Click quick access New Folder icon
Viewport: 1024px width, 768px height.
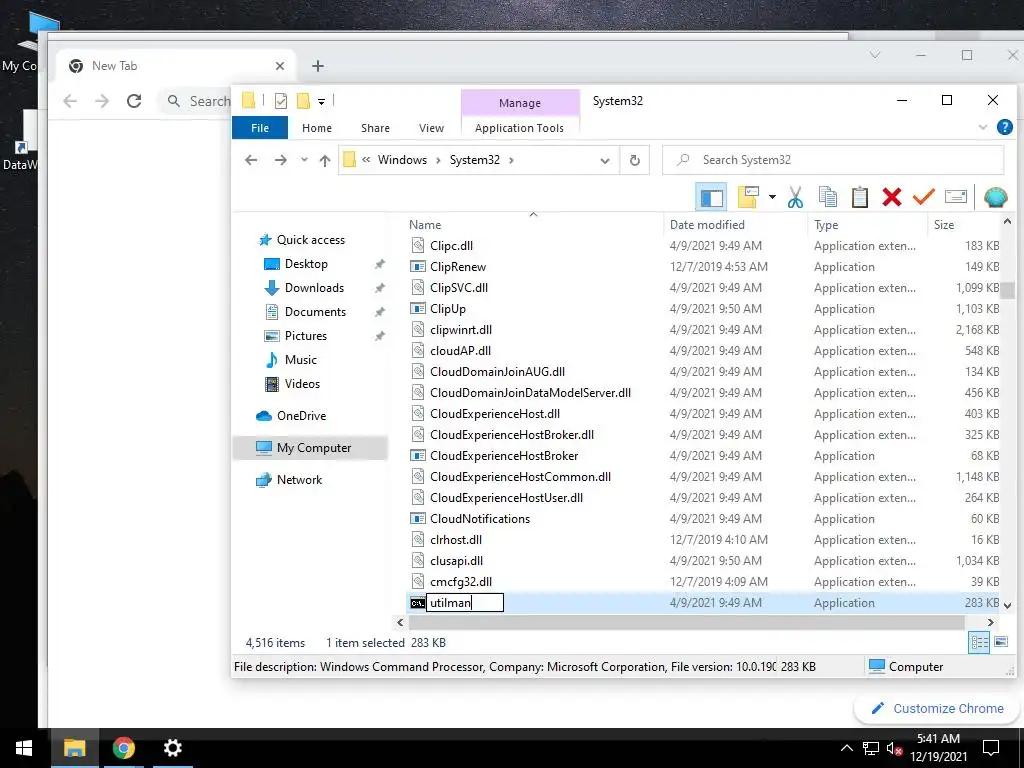tap(303, 101)
